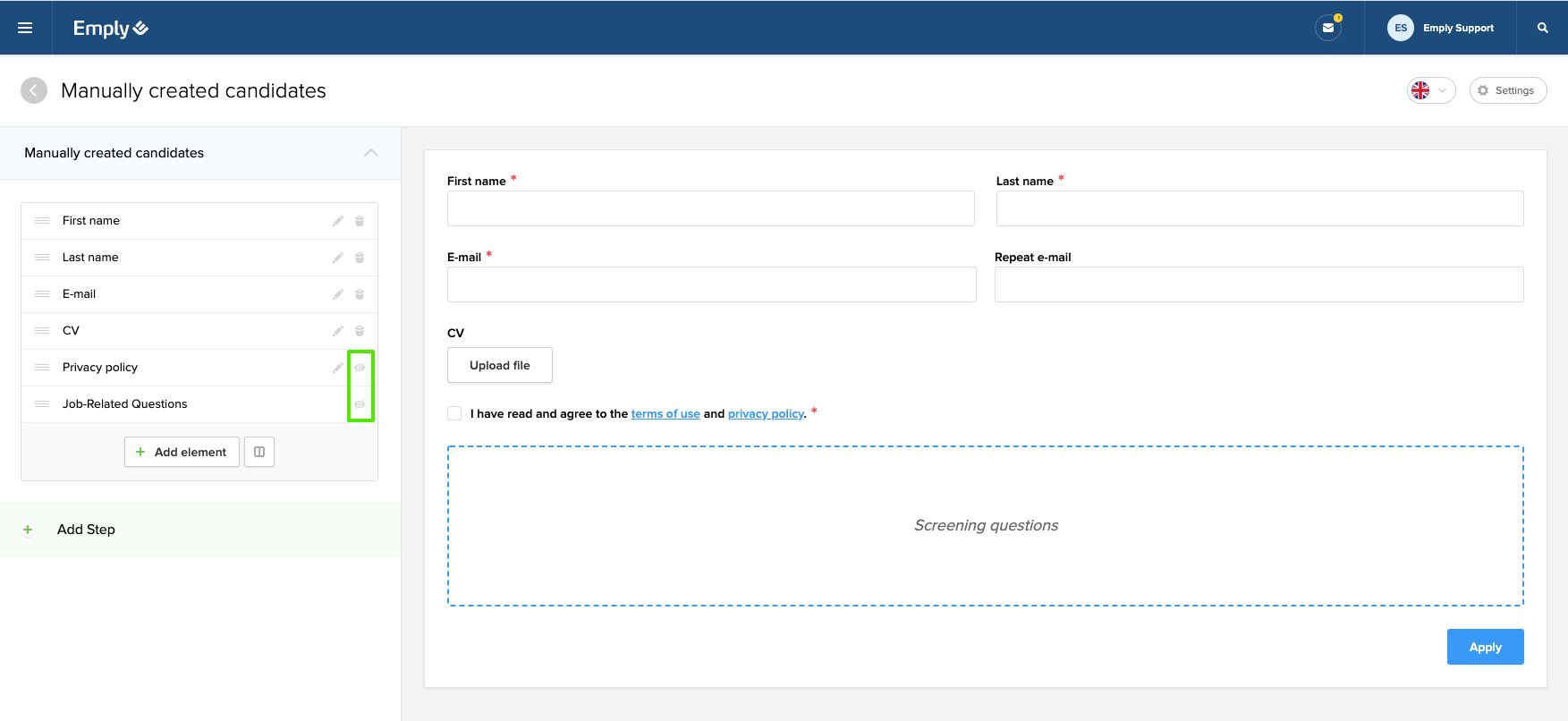1568x721 pixels.
Task: Open the Emply Support user menu
Action: coord(1441,28)
